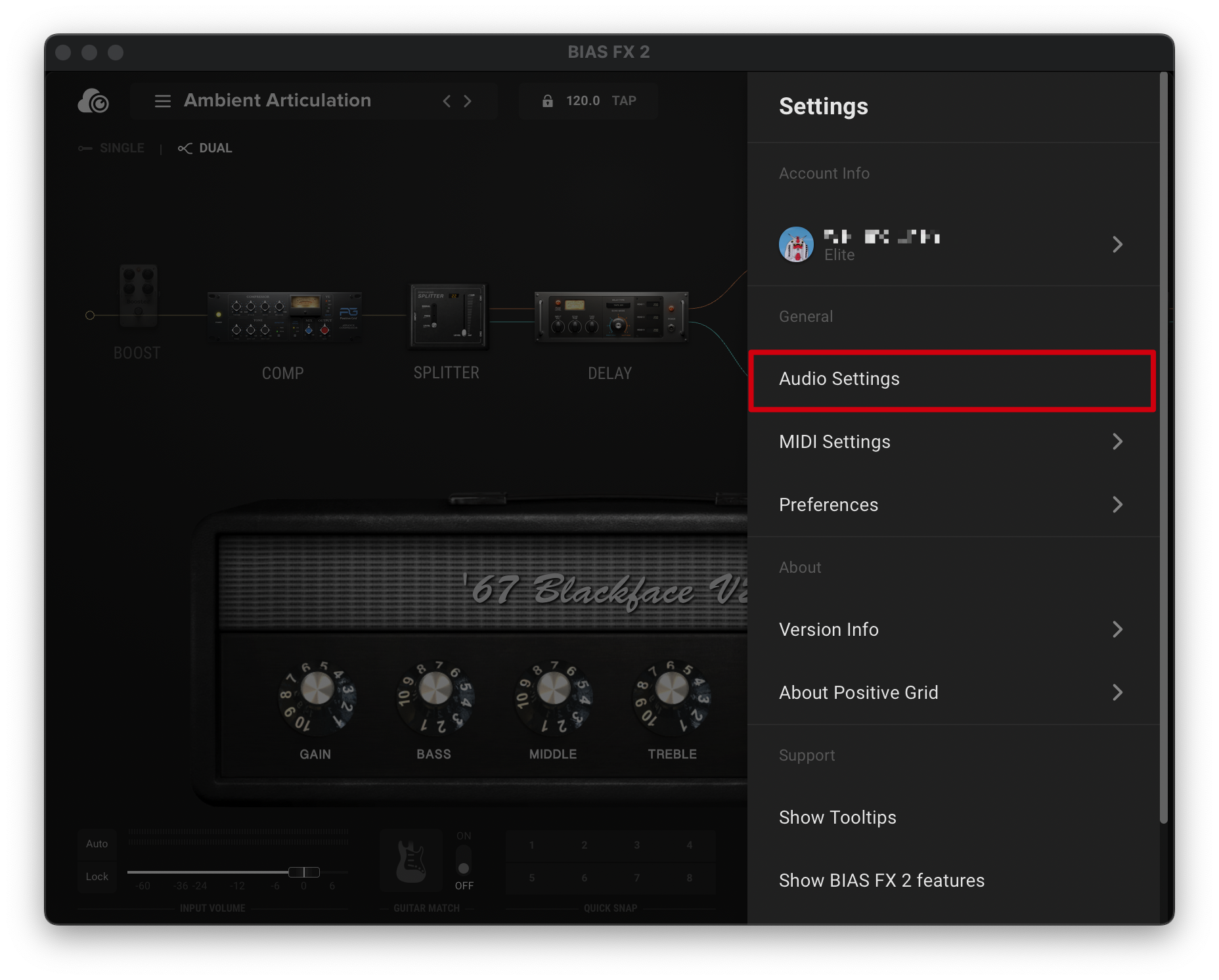Click the TAP tempo button
1219x980 pixels.
click(624, 101)
